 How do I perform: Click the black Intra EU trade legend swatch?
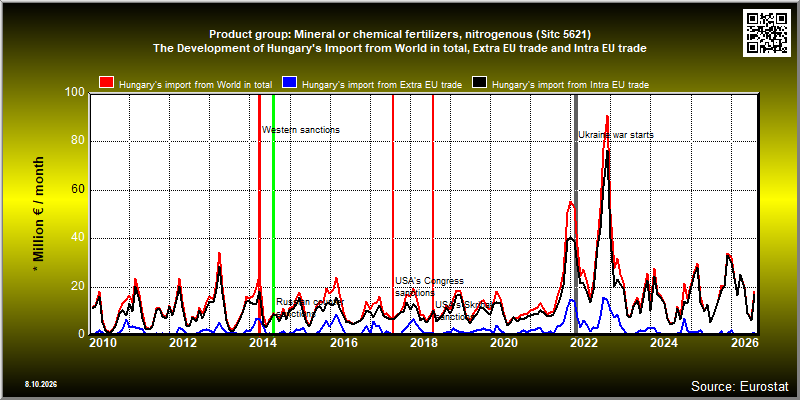tap(480, 83)
